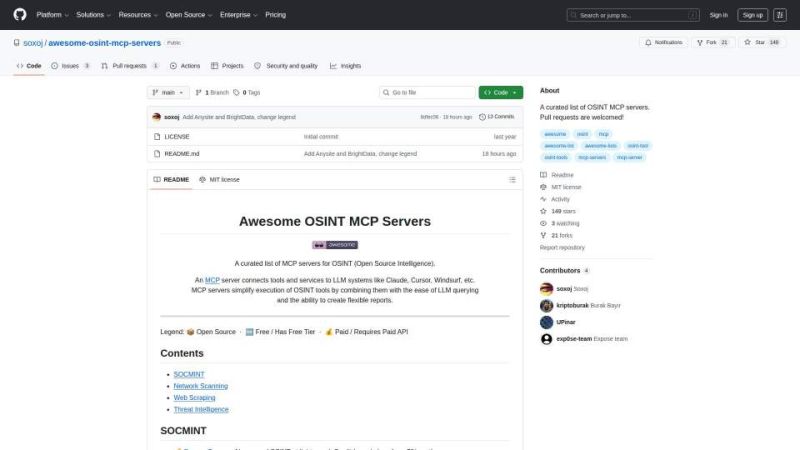Viewport: 800px width, 450px height.
Task: Open soxoj contributor avatar
Action: (546, 289)
